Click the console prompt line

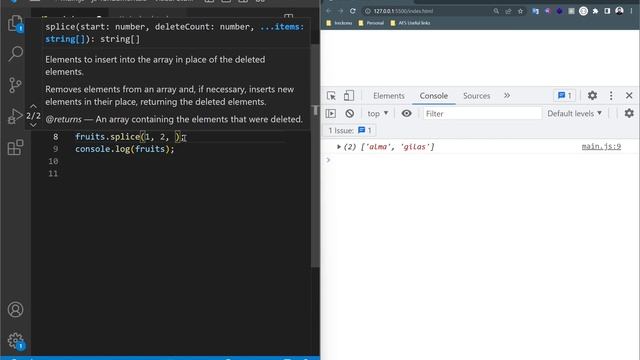click(x=480, y=160)
